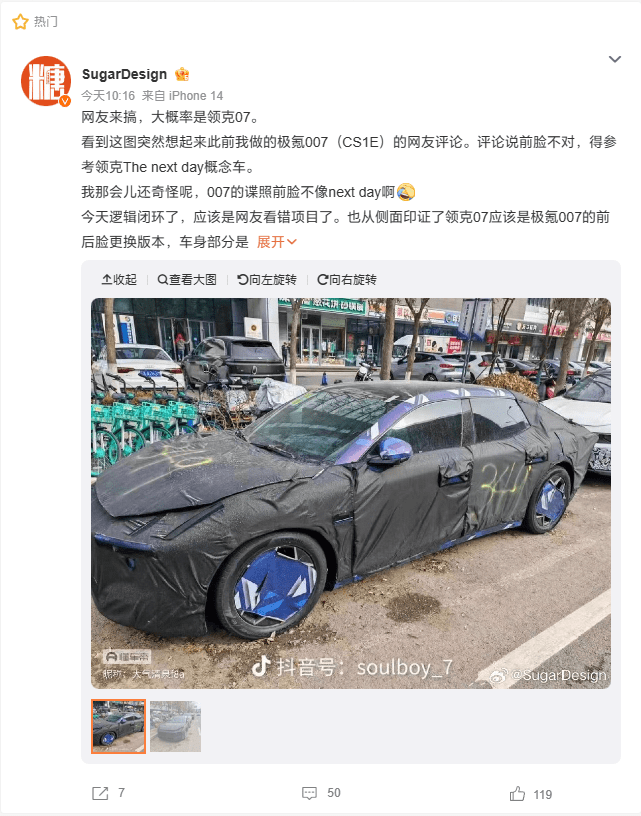Select the second faded thumbnail
Viewport: 641px width, 816px height.
coord(175,726)
